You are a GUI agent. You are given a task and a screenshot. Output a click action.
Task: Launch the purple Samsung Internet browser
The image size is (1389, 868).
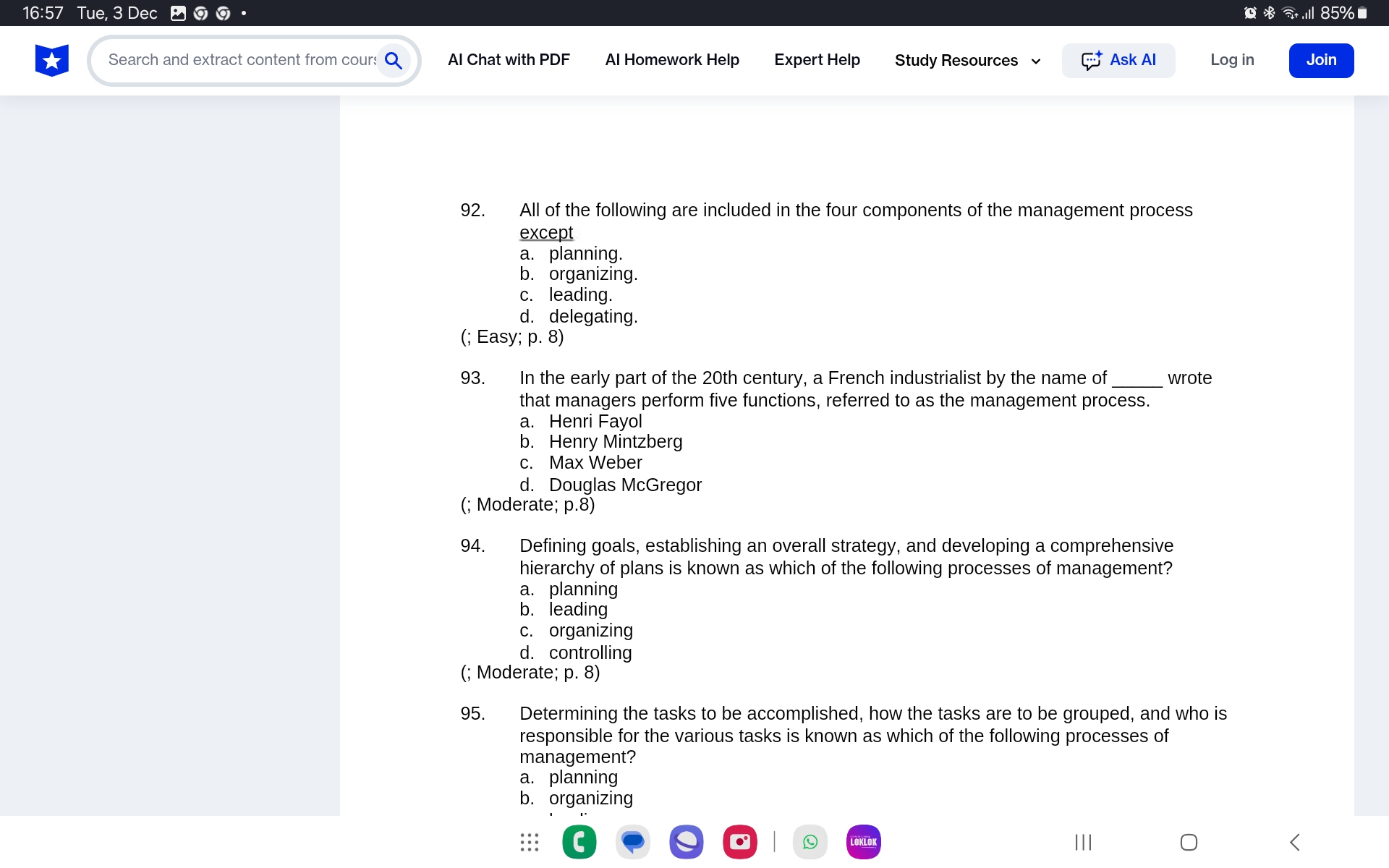[x=686, y=842]
